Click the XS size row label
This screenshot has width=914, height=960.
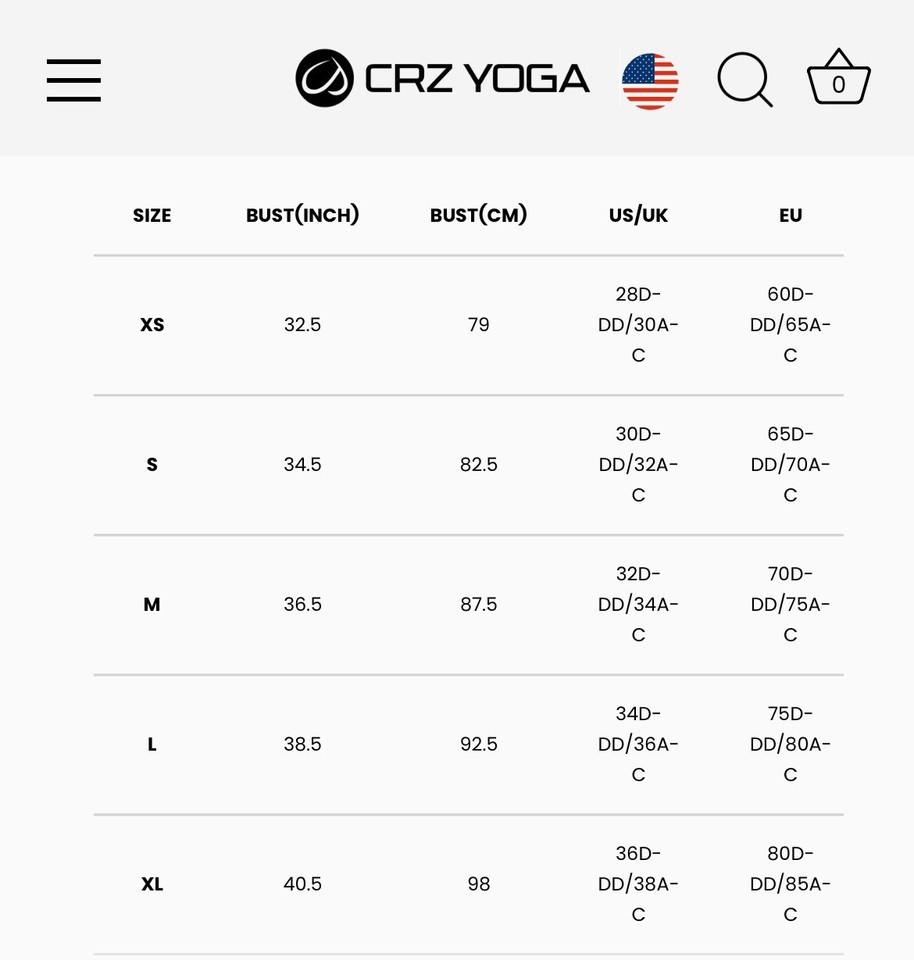[x=152, y=324]
